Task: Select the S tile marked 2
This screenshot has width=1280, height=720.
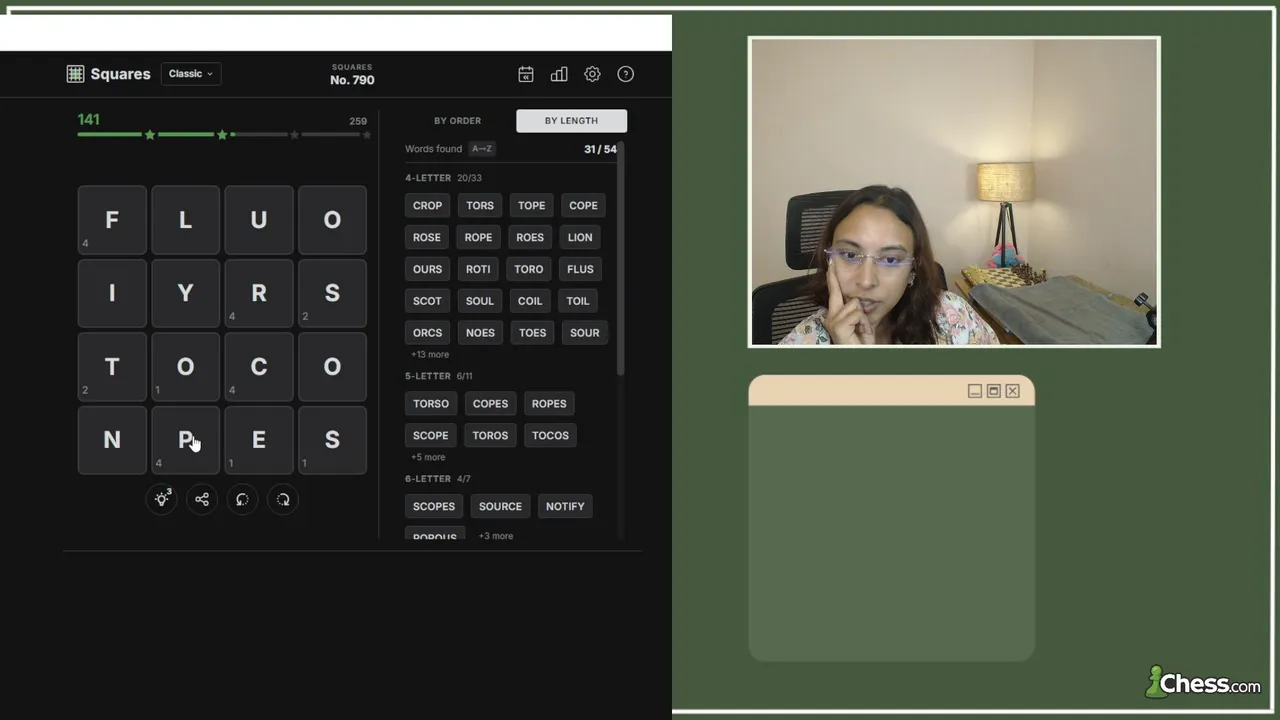Action: click(332, 293)
